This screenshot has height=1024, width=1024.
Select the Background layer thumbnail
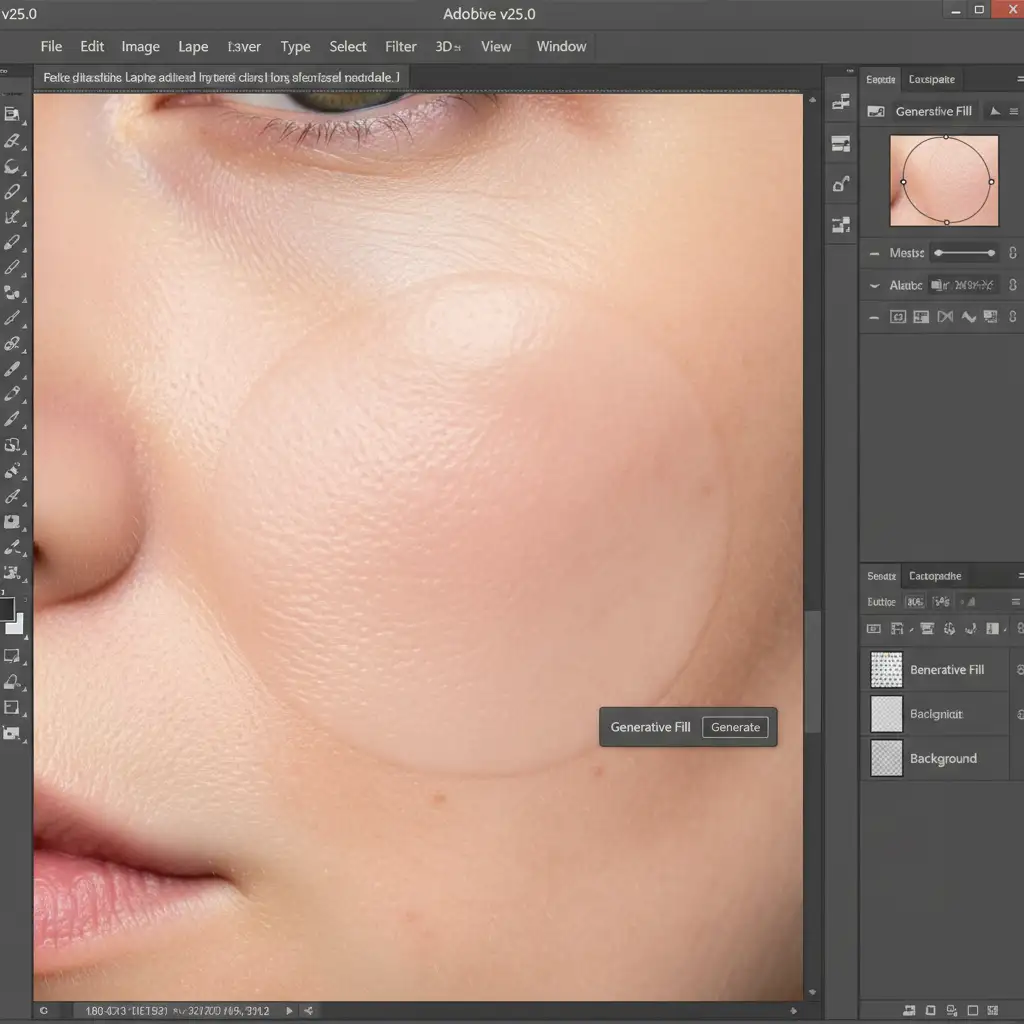(x=887, y=758)
